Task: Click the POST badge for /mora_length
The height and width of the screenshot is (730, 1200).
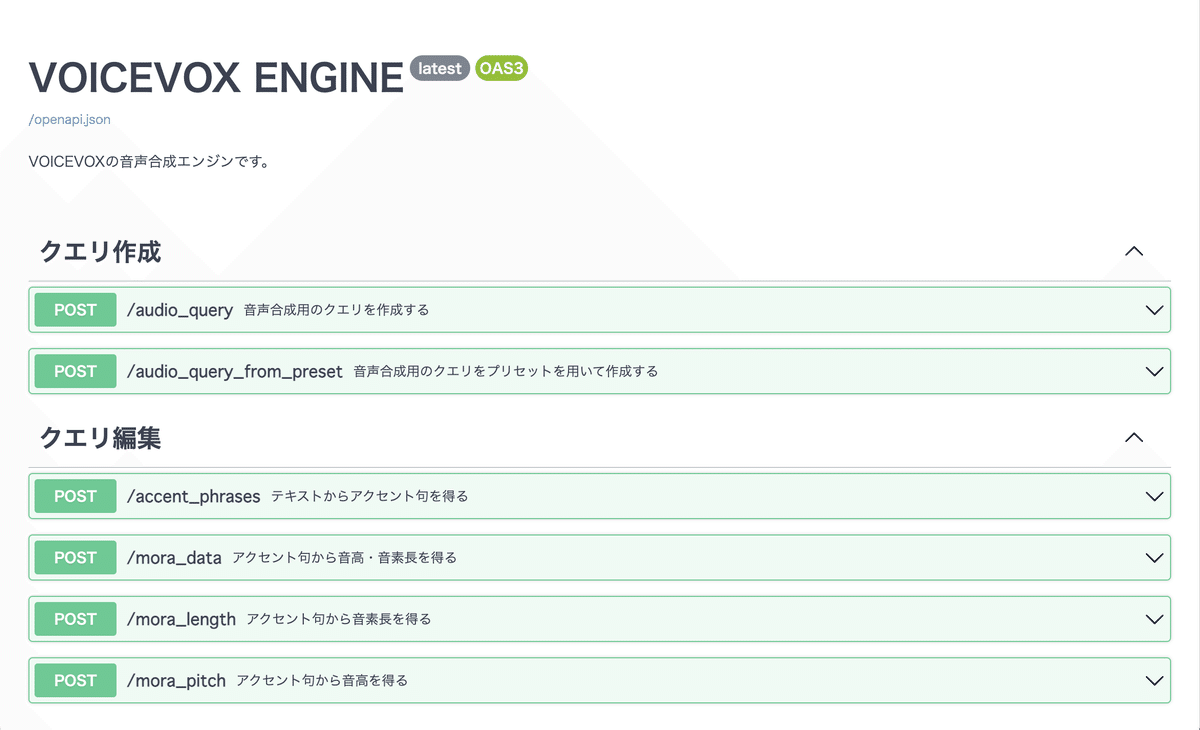Action: [75, 618]
